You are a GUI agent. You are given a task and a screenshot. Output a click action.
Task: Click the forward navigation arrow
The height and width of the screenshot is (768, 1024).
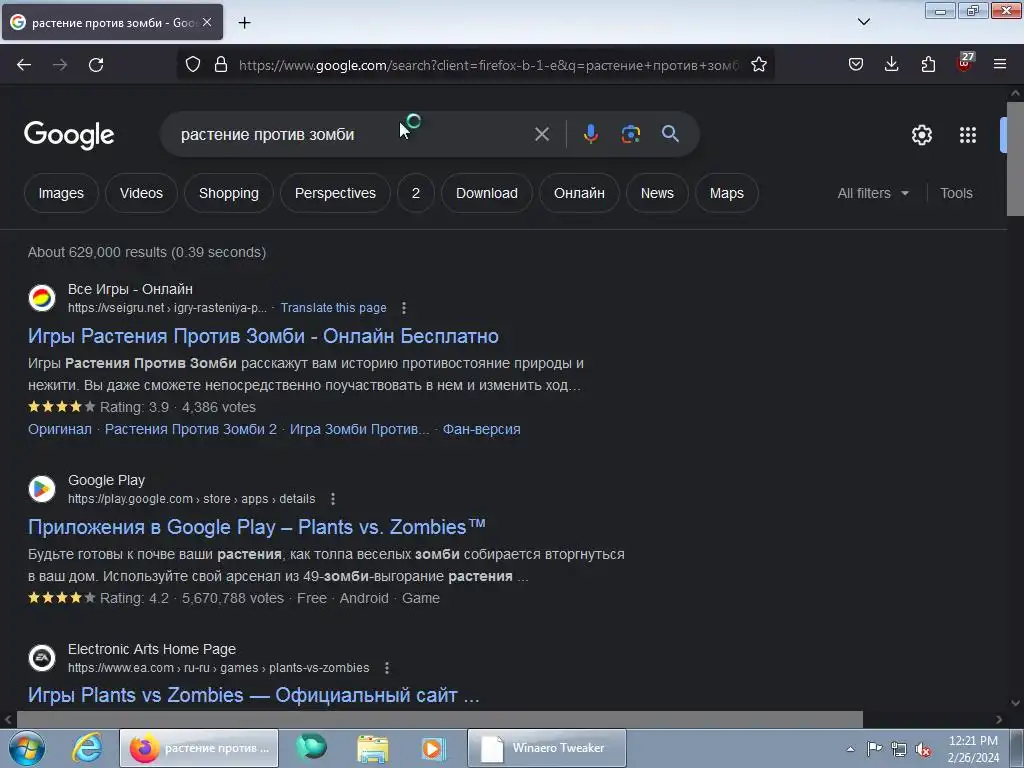click(60, 65)
